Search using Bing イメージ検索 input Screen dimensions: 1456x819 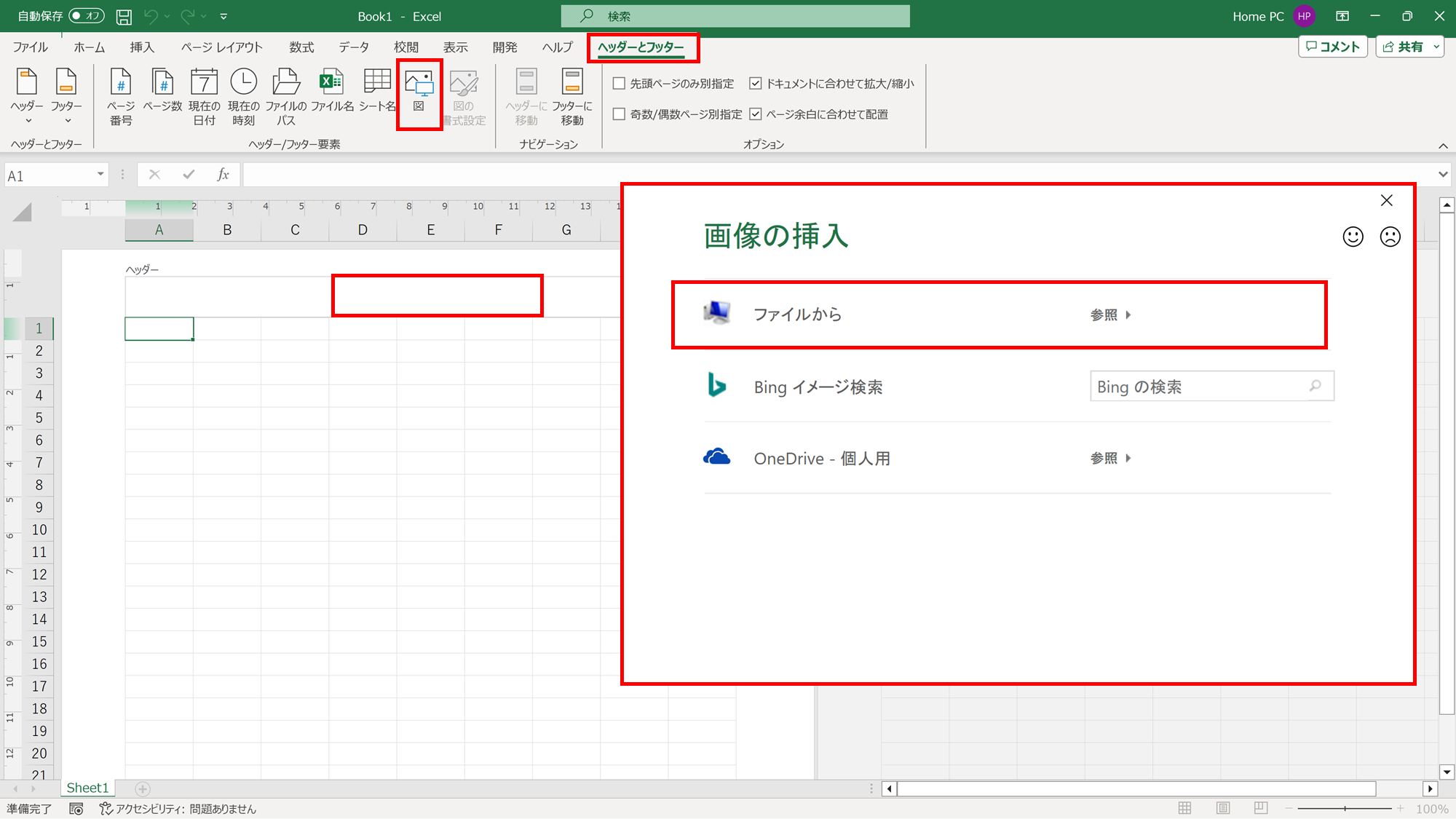click(x=1200, y=386)
